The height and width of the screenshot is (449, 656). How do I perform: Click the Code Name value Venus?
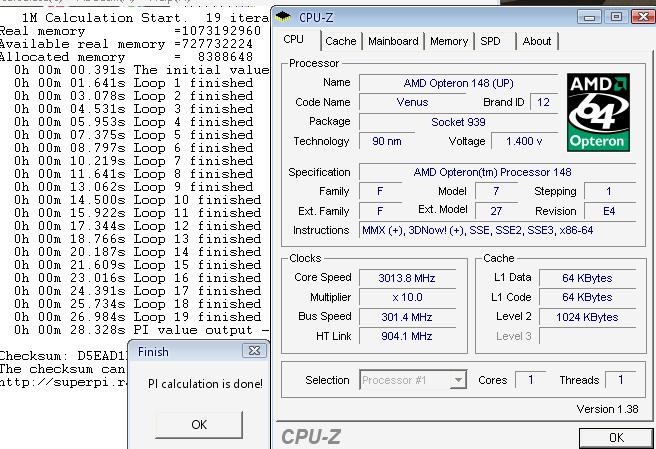coord(413,102)
